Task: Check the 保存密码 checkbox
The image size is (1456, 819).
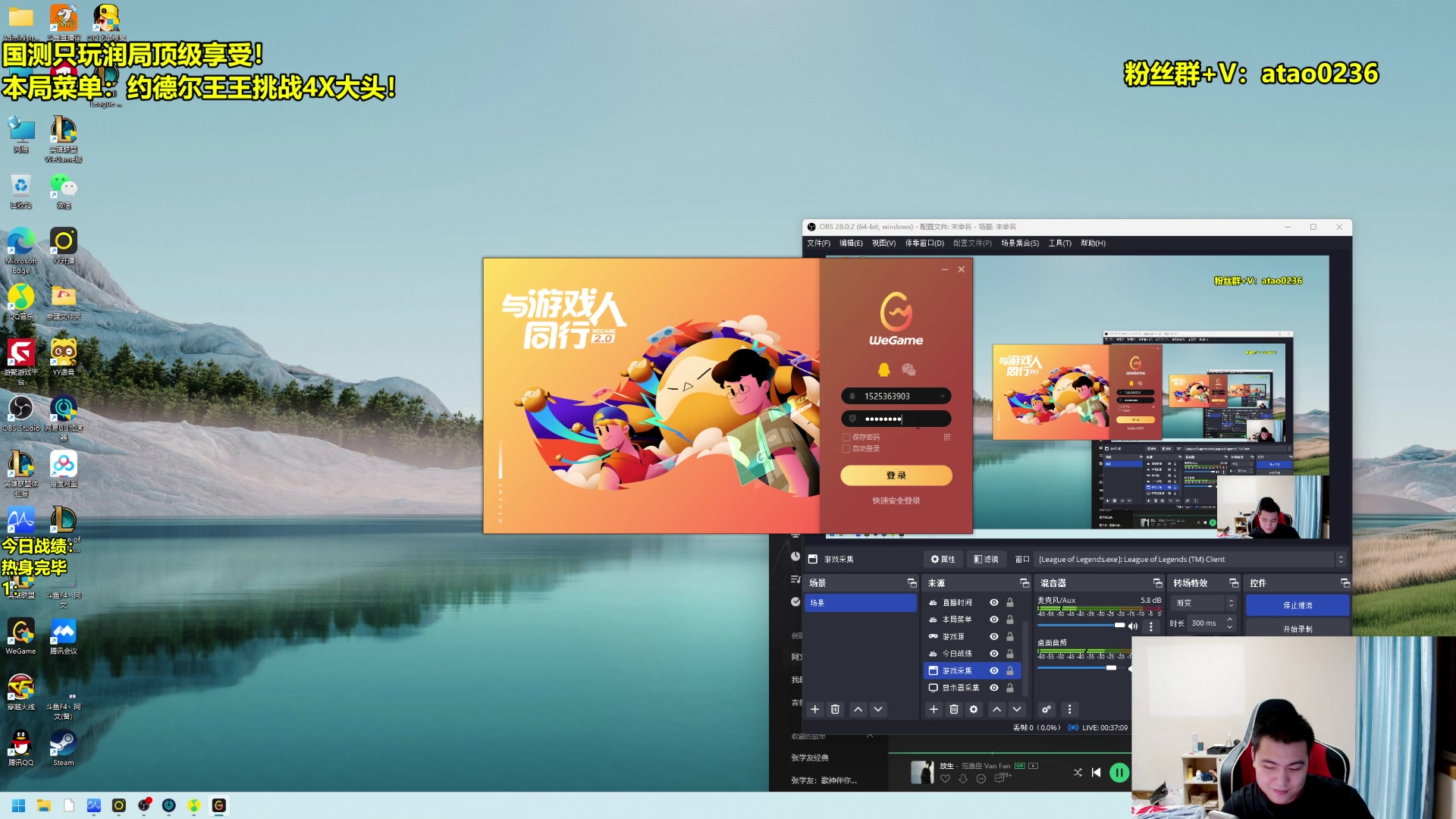Action: coord(846,438)
